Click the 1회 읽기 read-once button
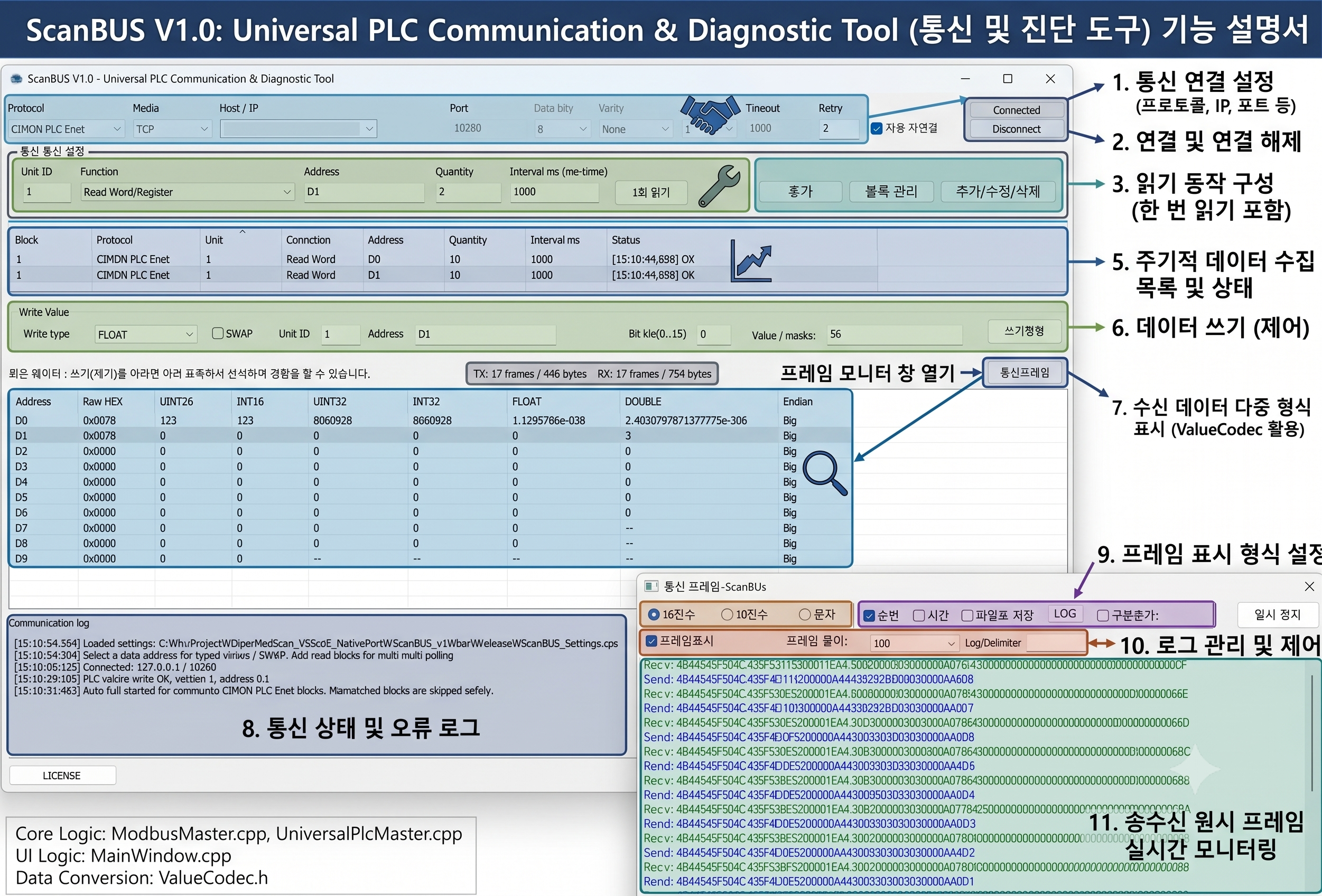 pos(651,192)
